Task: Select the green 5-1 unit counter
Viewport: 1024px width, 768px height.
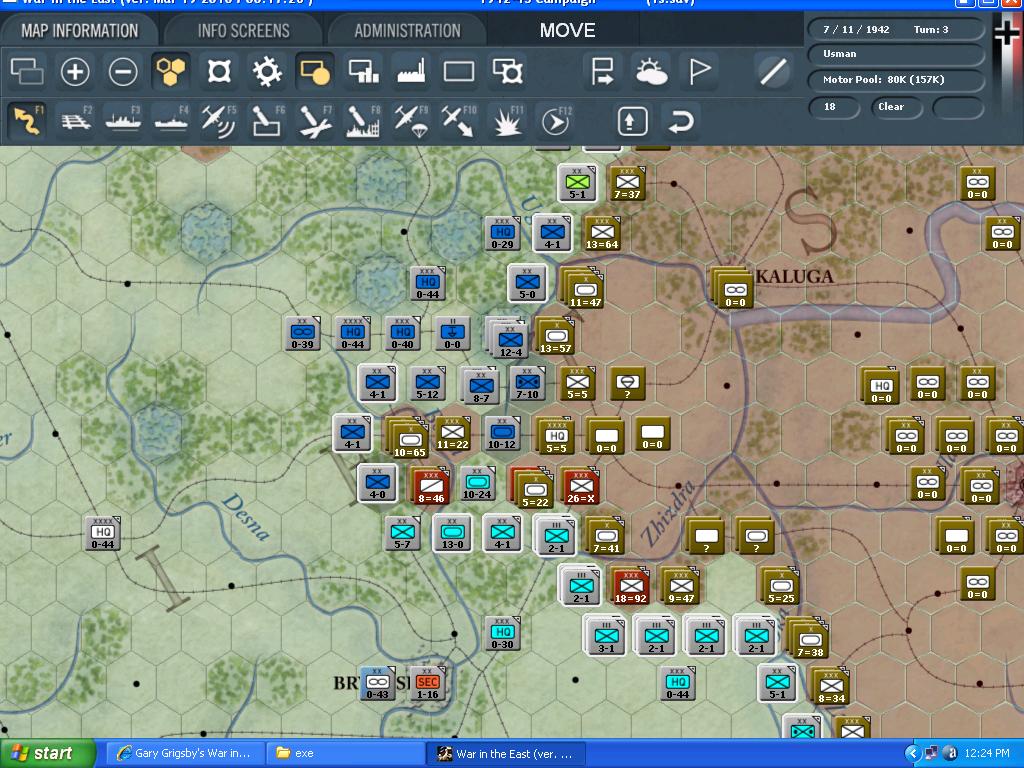Action: (577, 184)
